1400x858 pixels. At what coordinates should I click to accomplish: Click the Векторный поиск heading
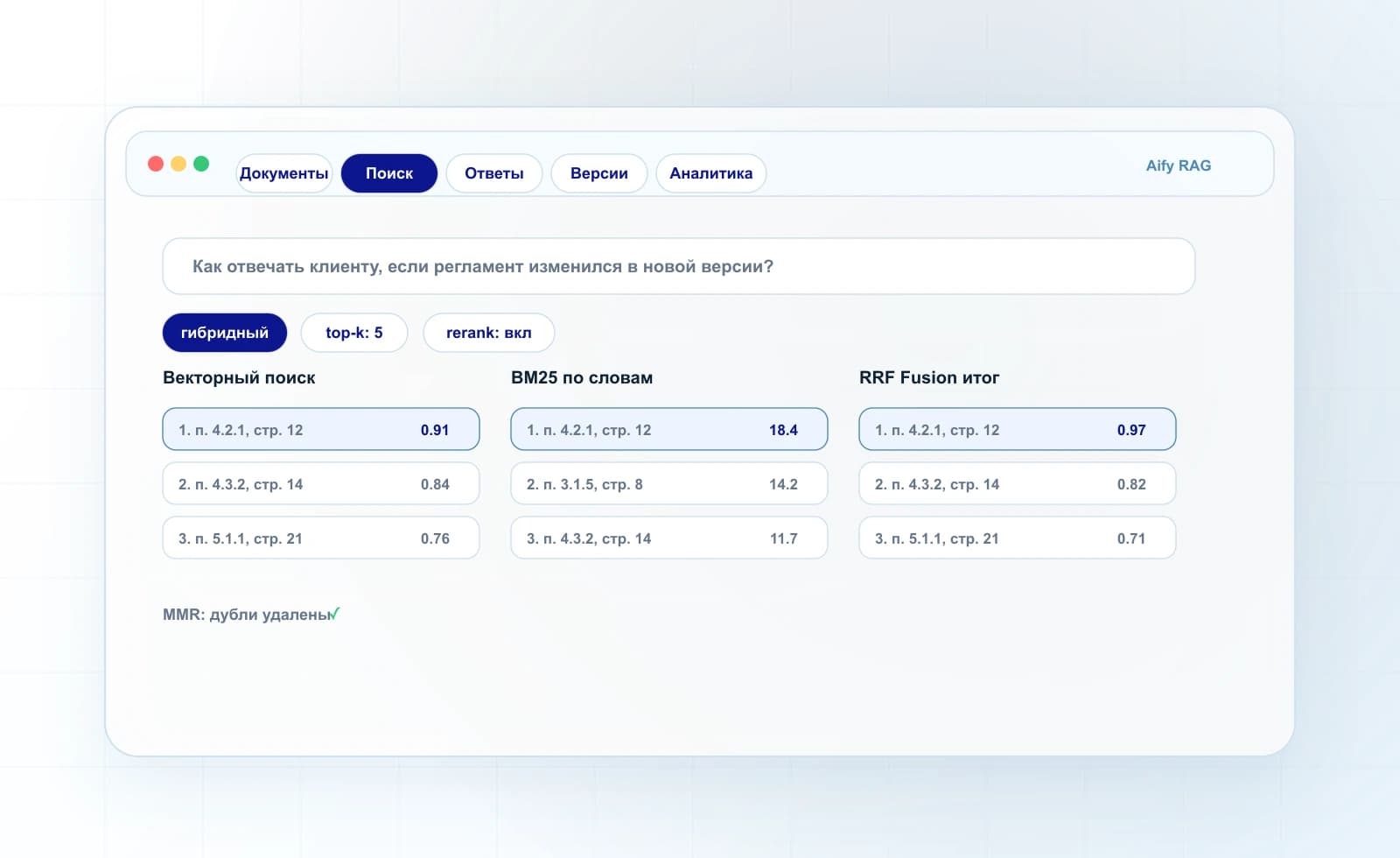[239, 377]
